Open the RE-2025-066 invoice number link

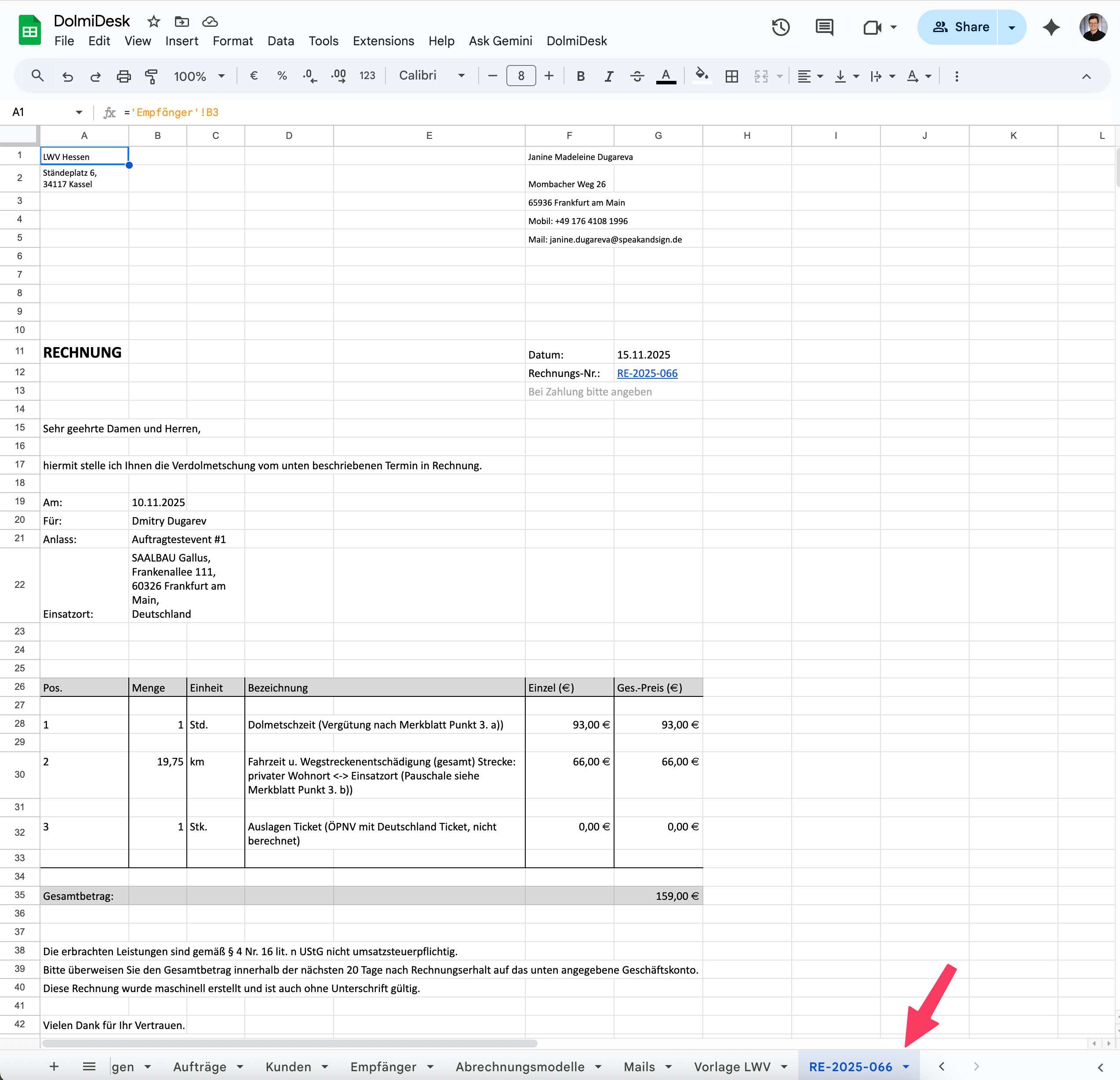point(647,373)
